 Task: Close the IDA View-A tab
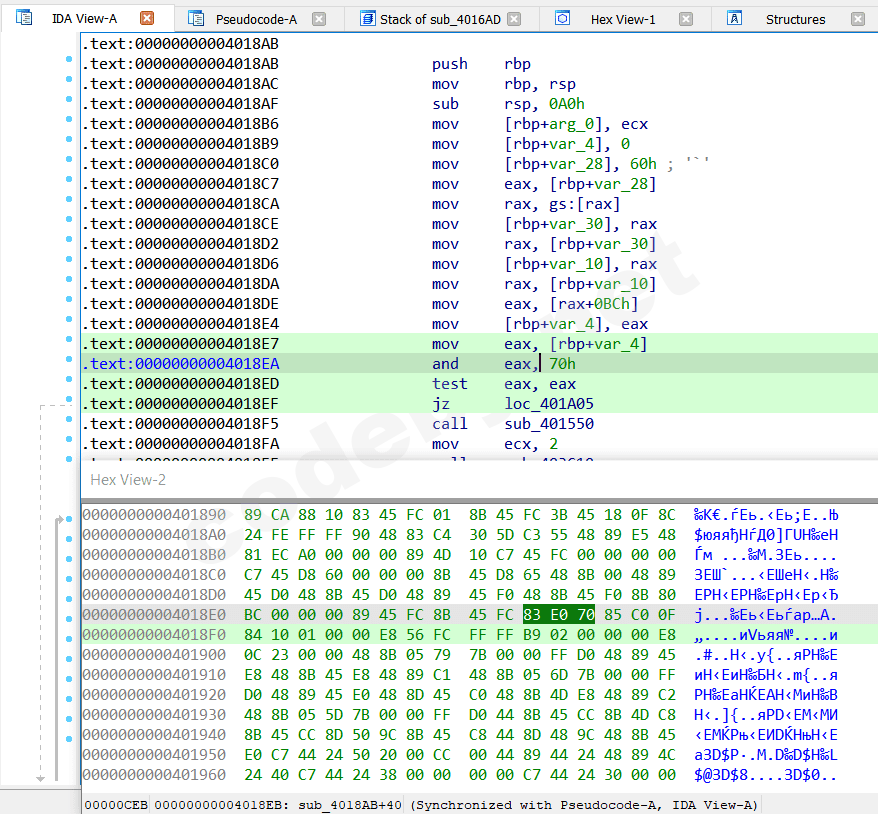147,18
